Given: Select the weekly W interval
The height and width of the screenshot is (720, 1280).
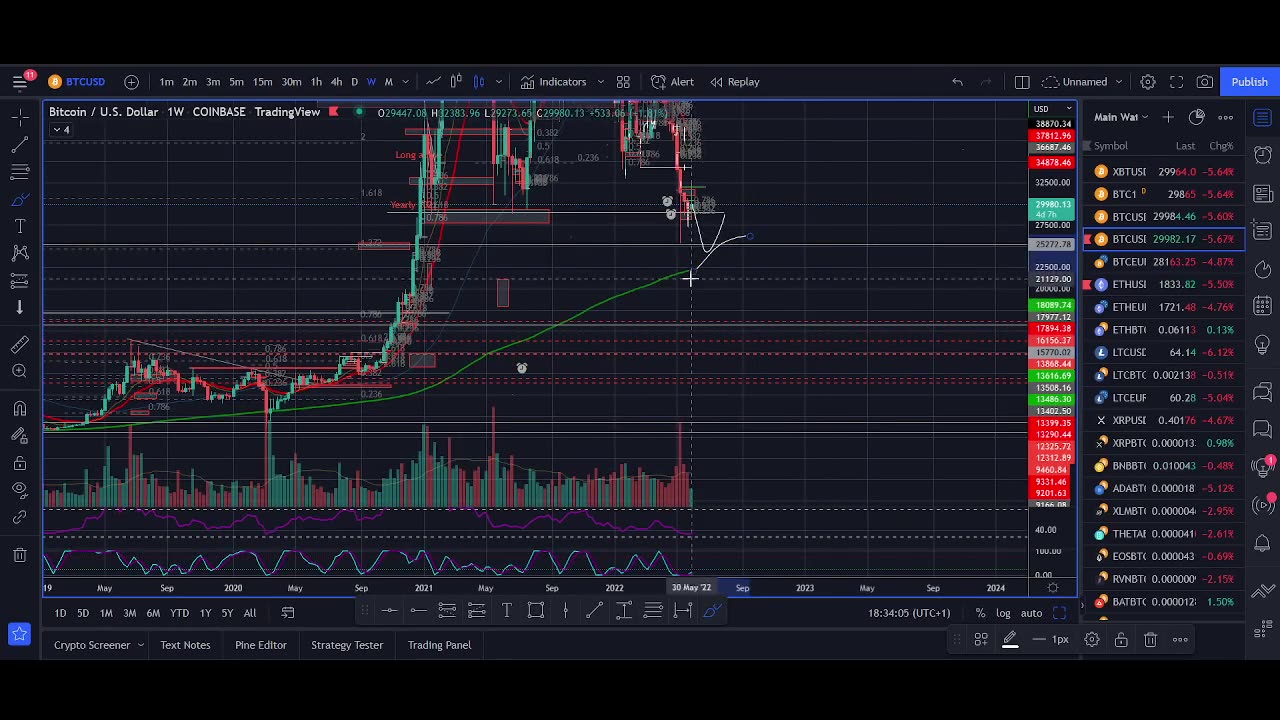Looking at the screenshot, I should coord(371,82).
